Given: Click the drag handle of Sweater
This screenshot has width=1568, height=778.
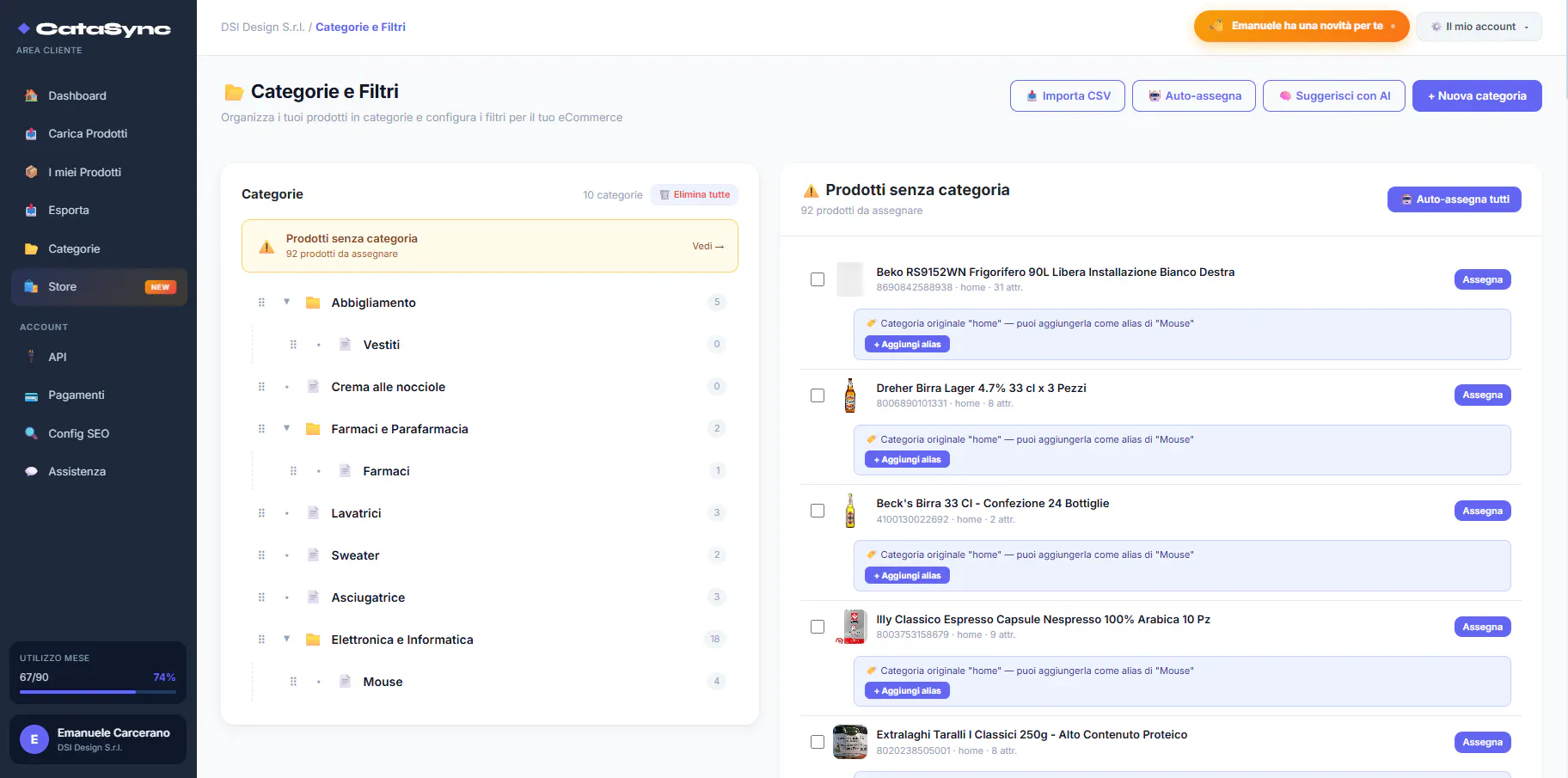Looking at the screenshot, I should [x=261, y=555].
